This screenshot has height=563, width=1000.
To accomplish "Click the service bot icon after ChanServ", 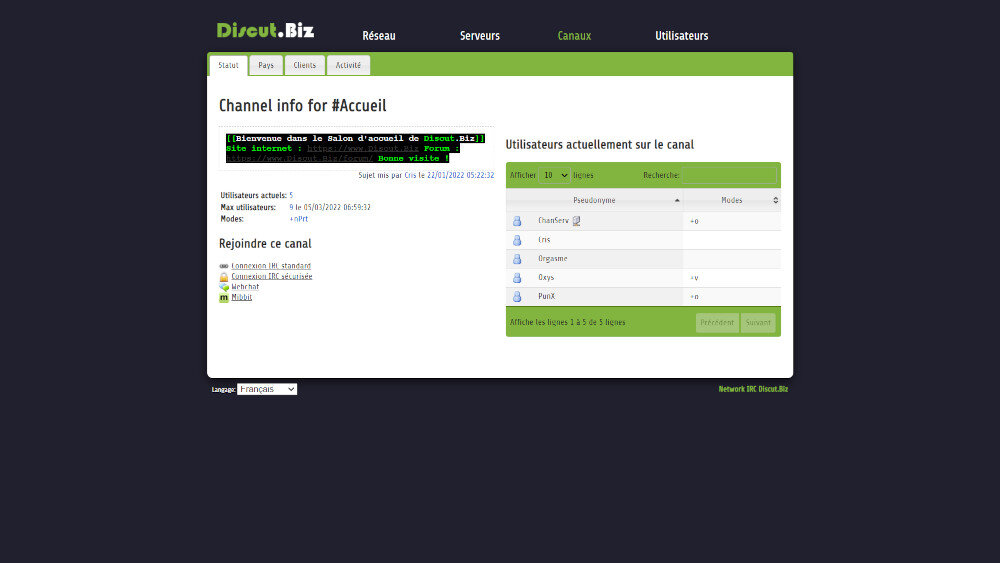I will [x=577, y=221].
